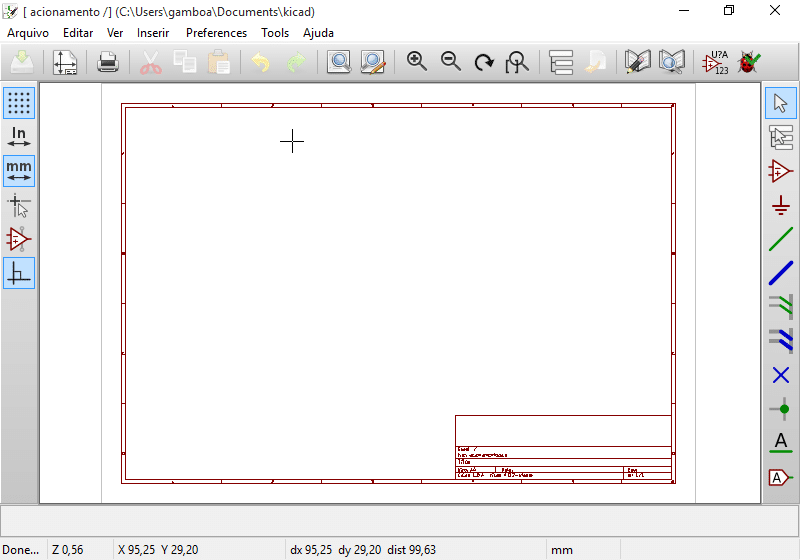Open the Ajuda menu
The width and height of the screenshot is (800, 560).
click(x=318, y=33)
